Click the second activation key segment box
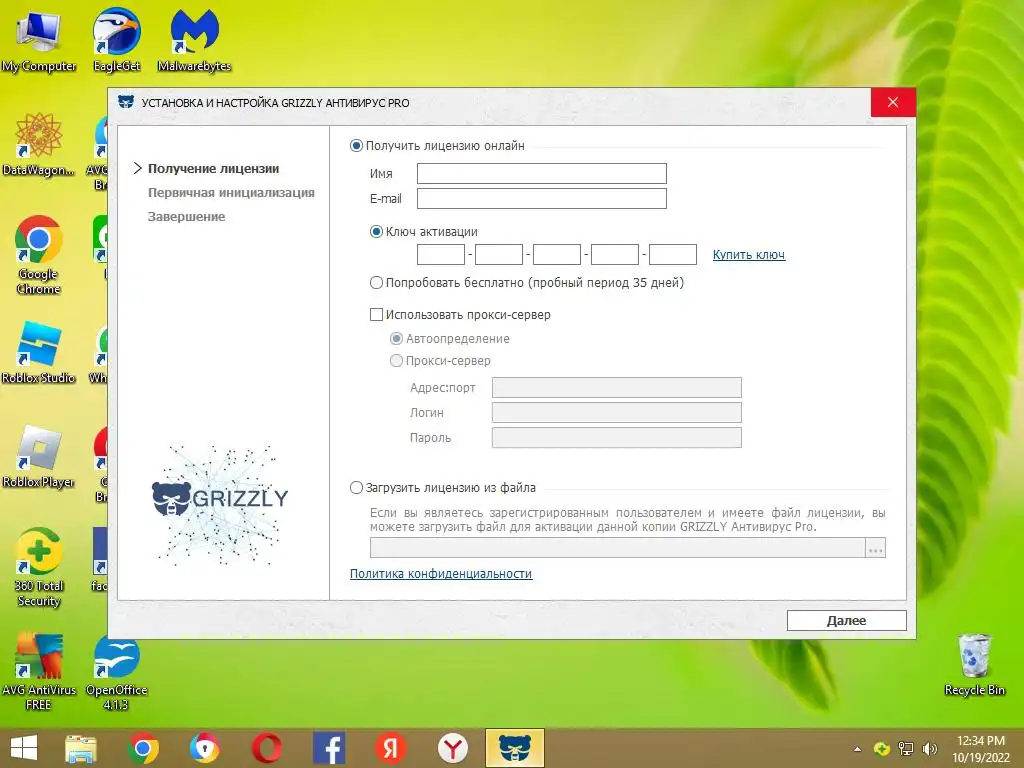 pos(499,255)
